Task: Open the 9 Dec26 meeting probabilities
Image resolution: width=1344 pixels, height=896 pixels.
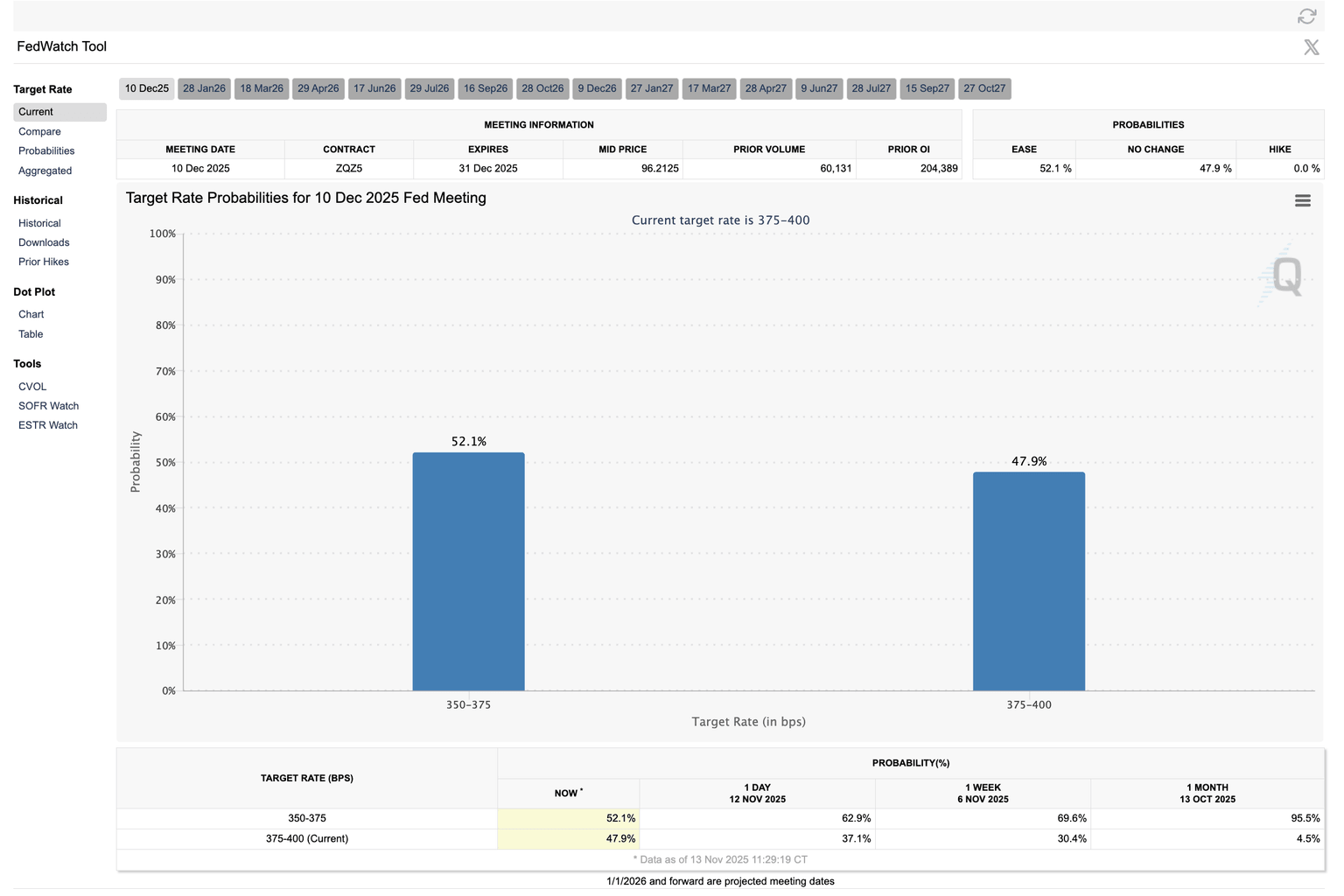Action: pos(597,88)
